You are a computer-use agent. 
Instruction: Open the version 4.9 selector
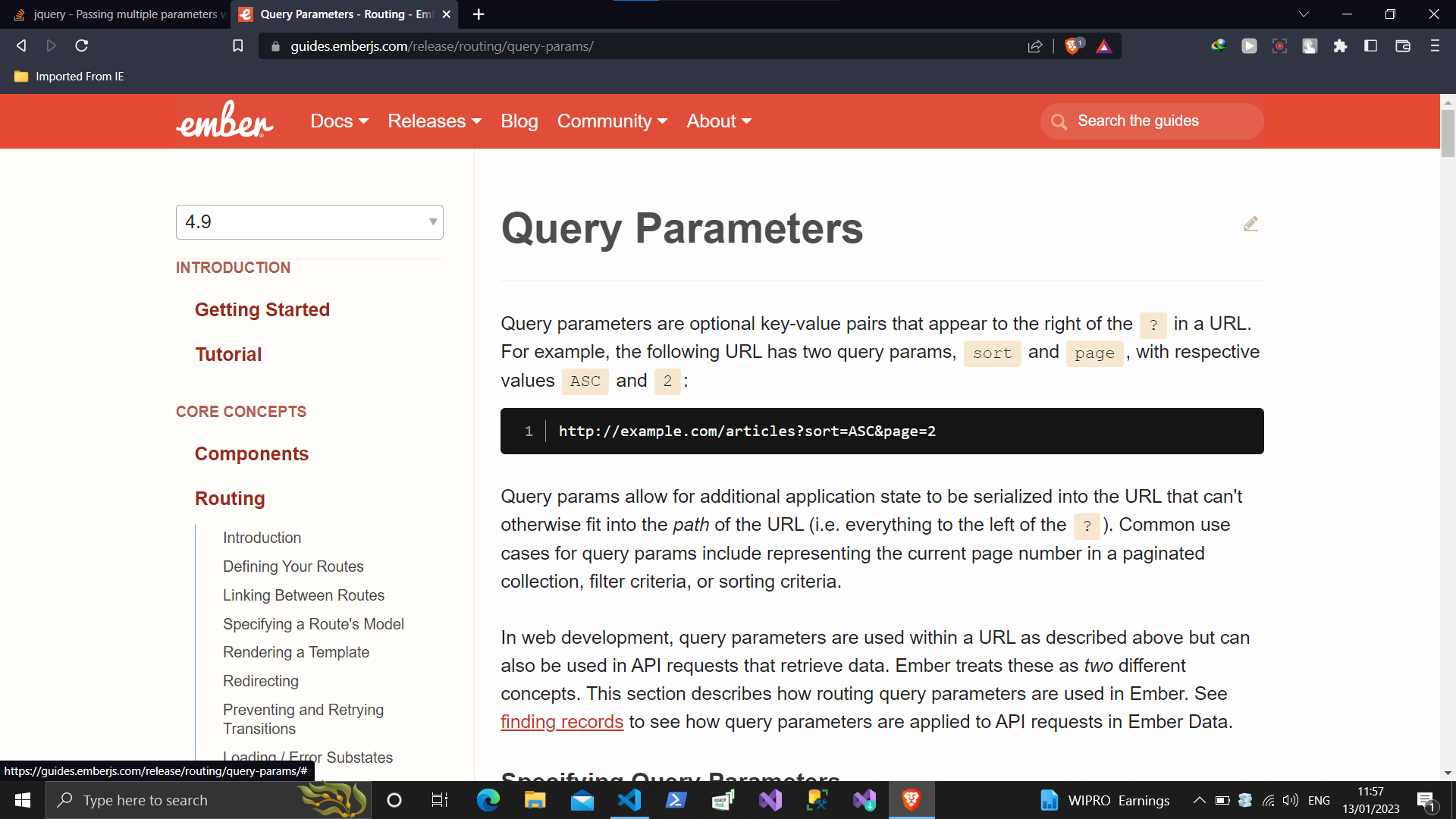click(x=309, y=222)
